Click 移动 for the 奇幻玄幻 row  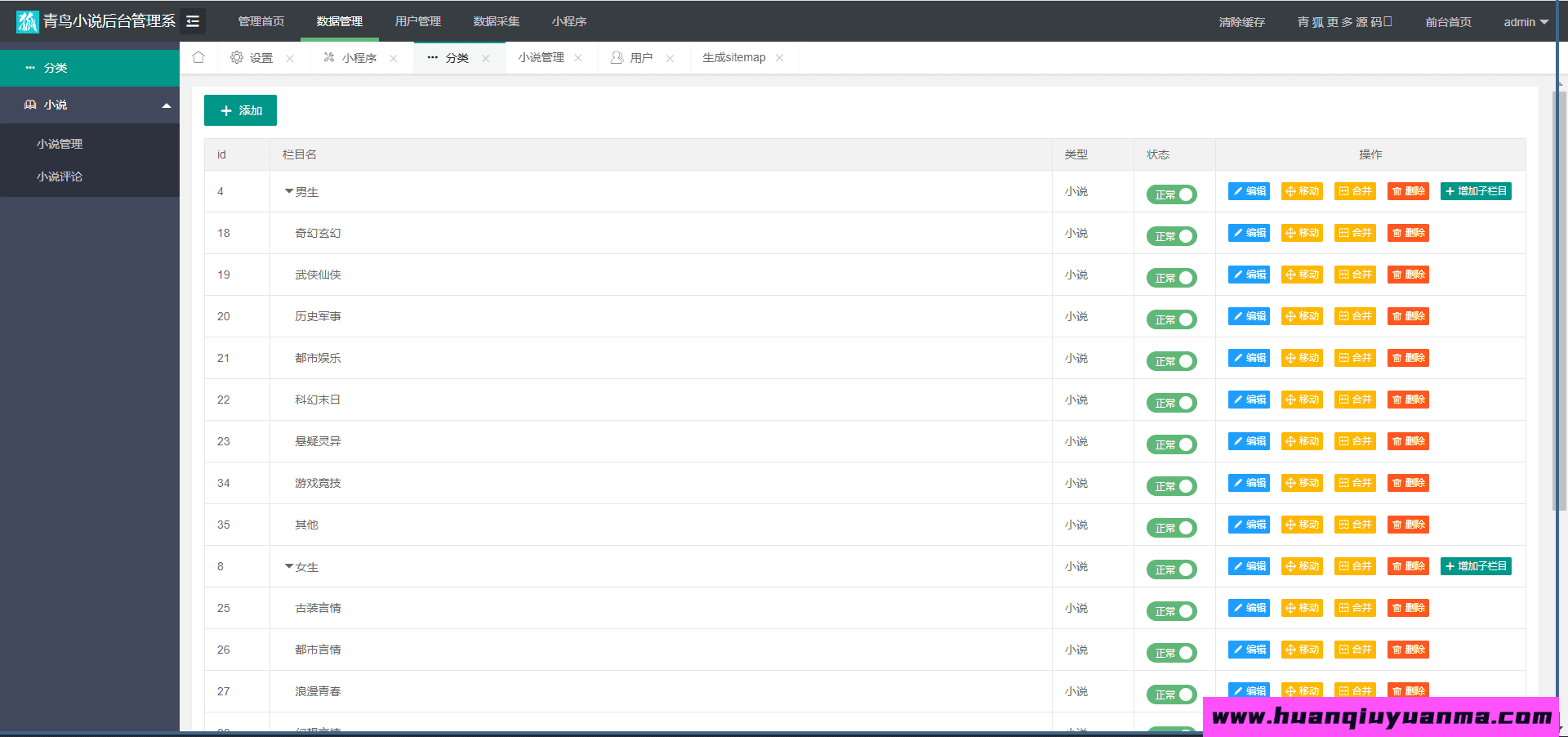click(x=1303, y=233)
